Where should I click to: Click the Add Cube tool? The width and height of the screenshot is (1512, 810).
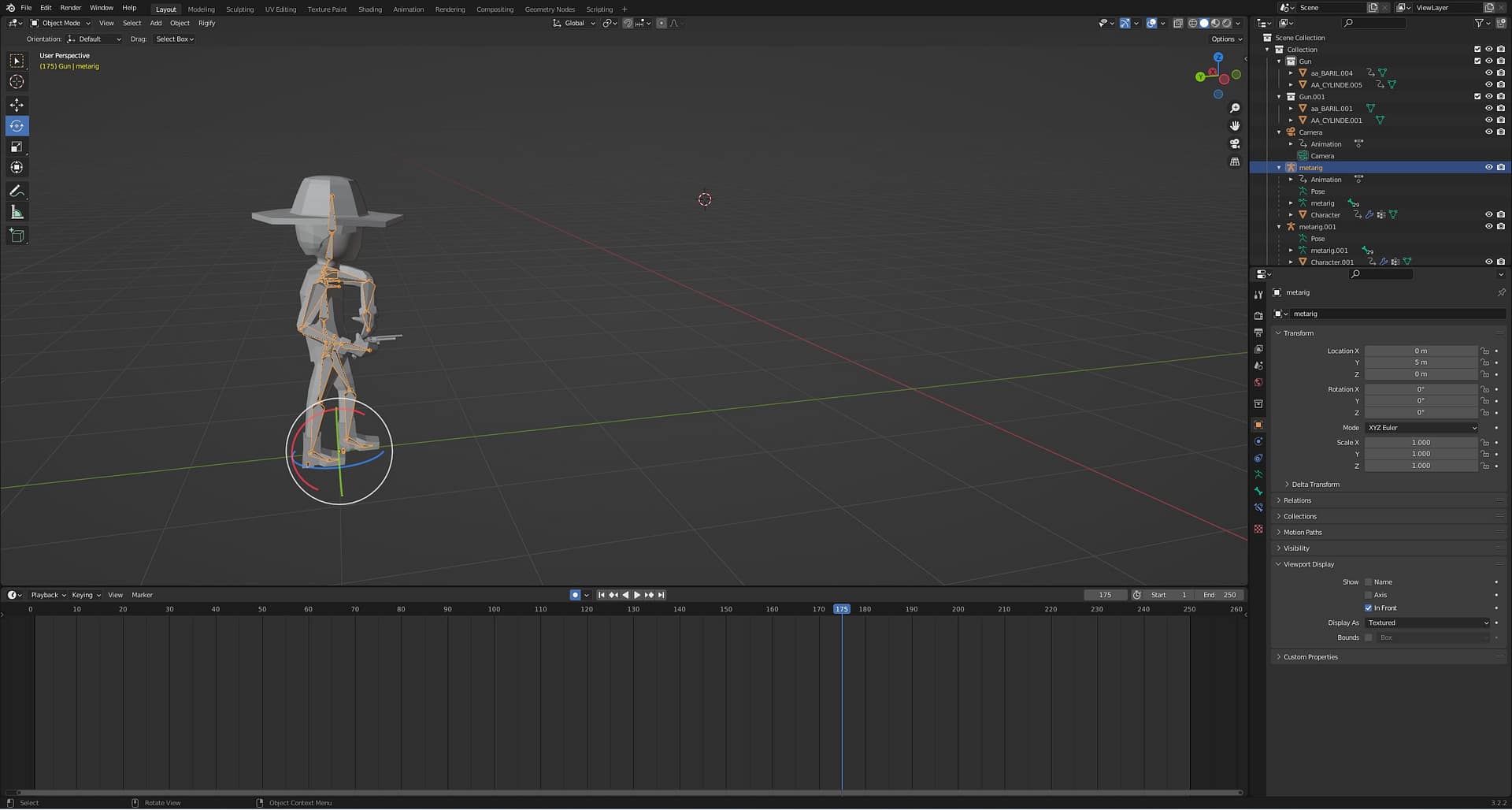(x=17, y=236)
